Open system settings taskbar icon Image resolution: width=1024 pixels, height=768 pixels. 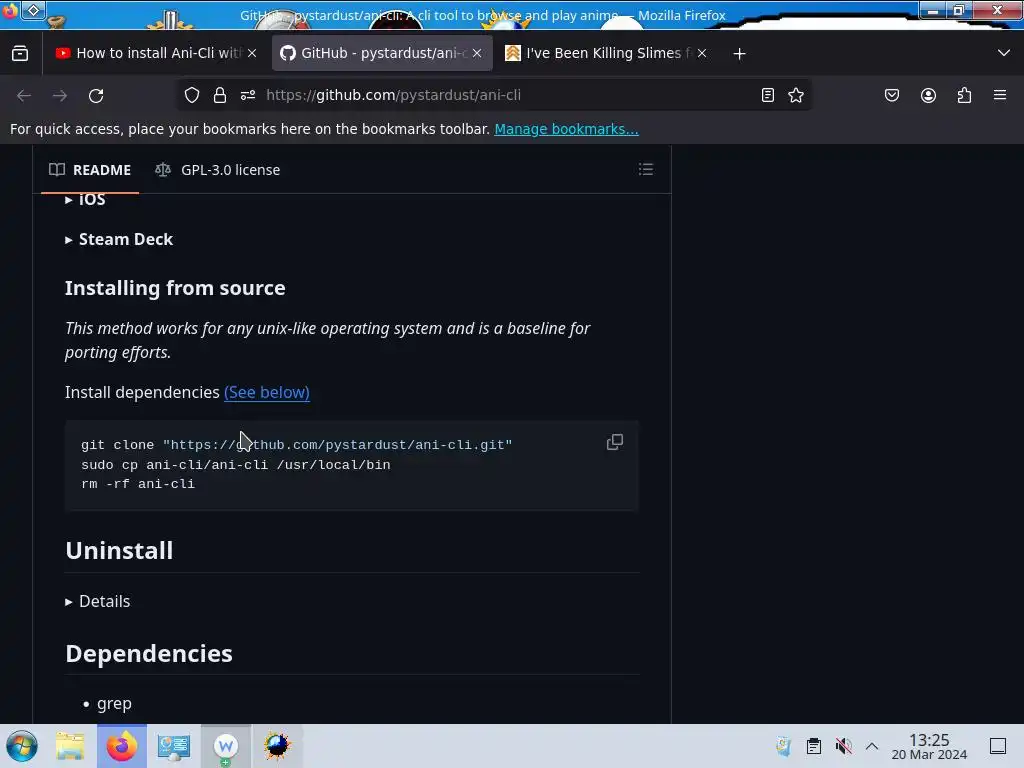(174, 746)
